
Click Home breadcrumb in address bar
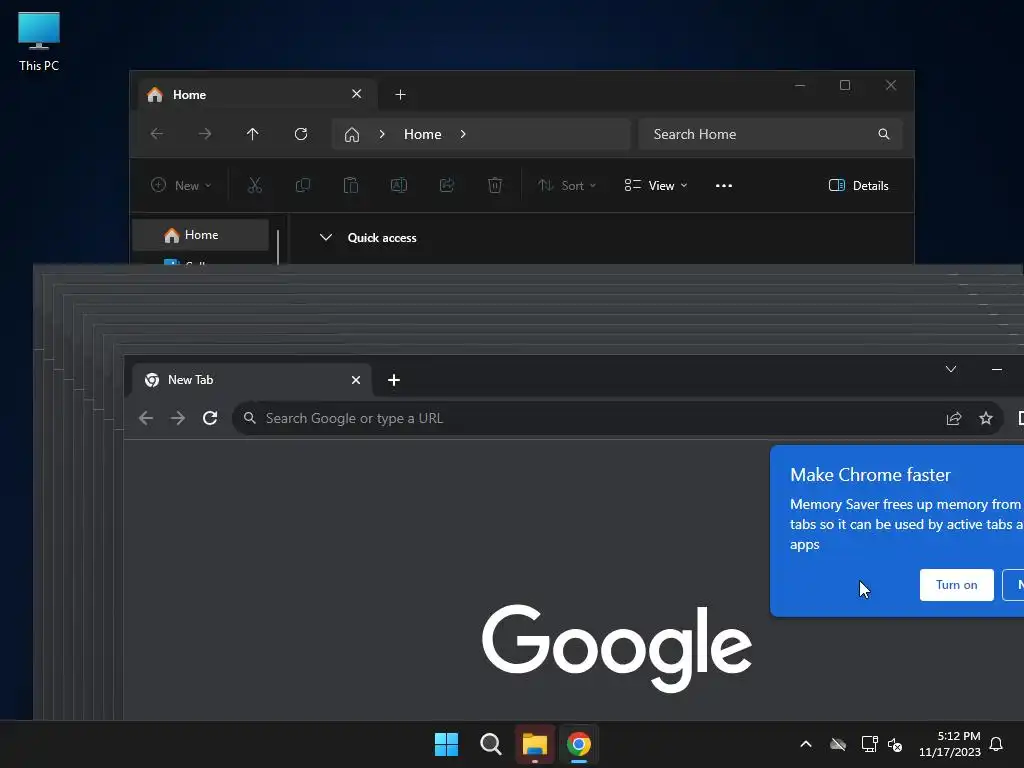point(423,134)
